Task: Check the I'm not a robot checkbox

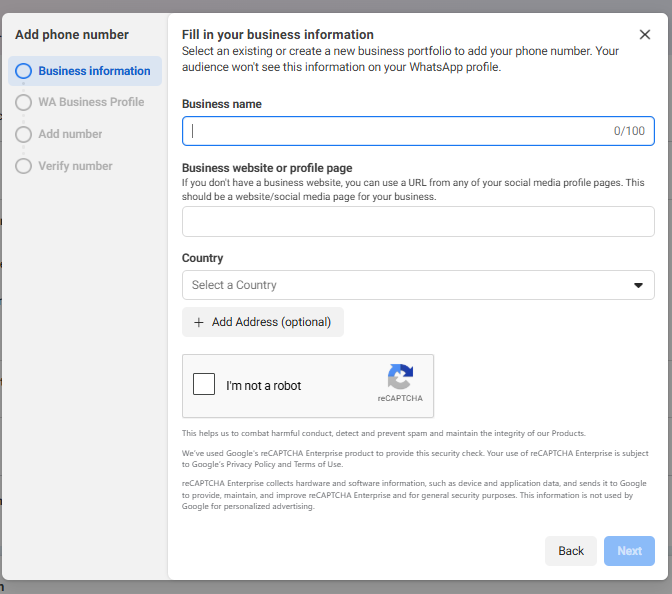Action: pyautogui.click(x=204, y=384)
